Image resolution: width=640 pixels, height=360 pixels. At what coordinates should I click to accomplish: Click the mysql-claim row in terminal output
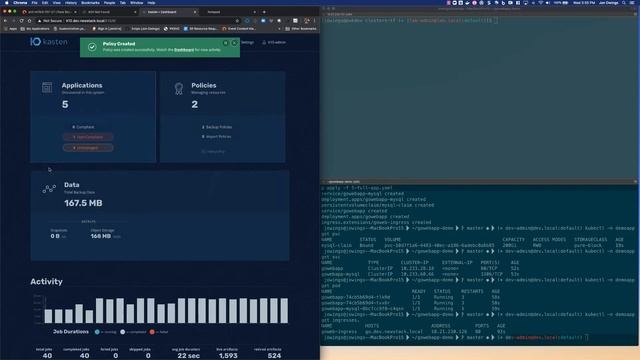tap(473, 245)
